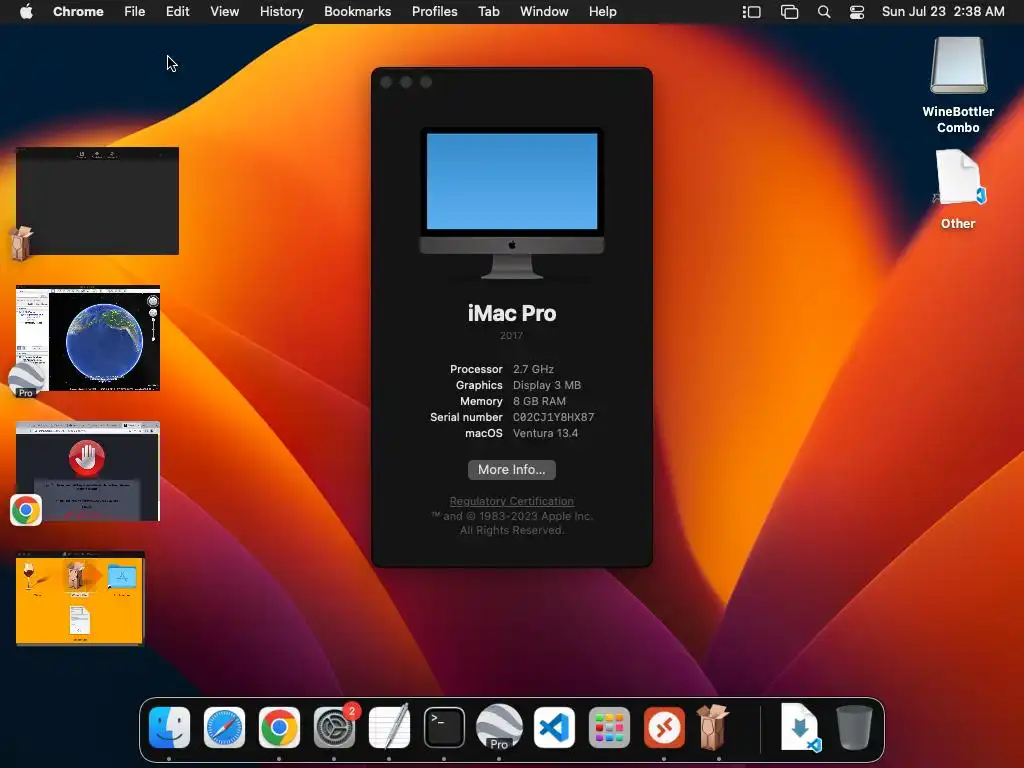Open Launchpad from the Dock
1024x768 pixels.
609,727
